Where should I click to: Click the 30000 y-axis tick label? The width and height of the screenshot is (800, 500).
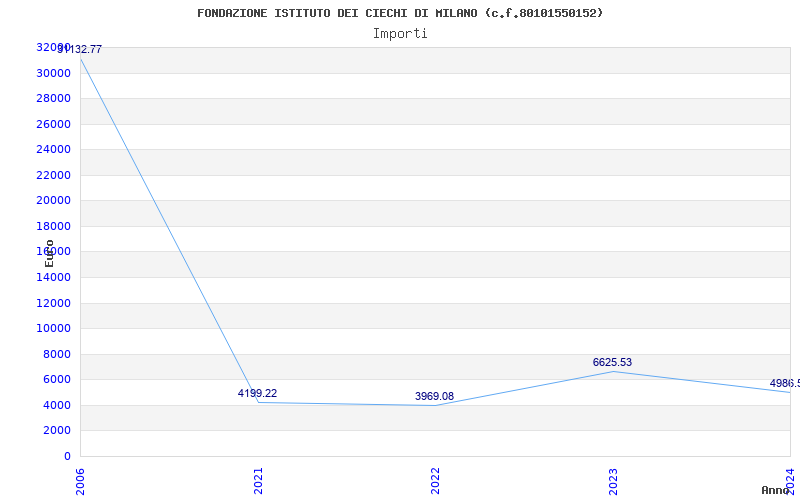point(53,73)
